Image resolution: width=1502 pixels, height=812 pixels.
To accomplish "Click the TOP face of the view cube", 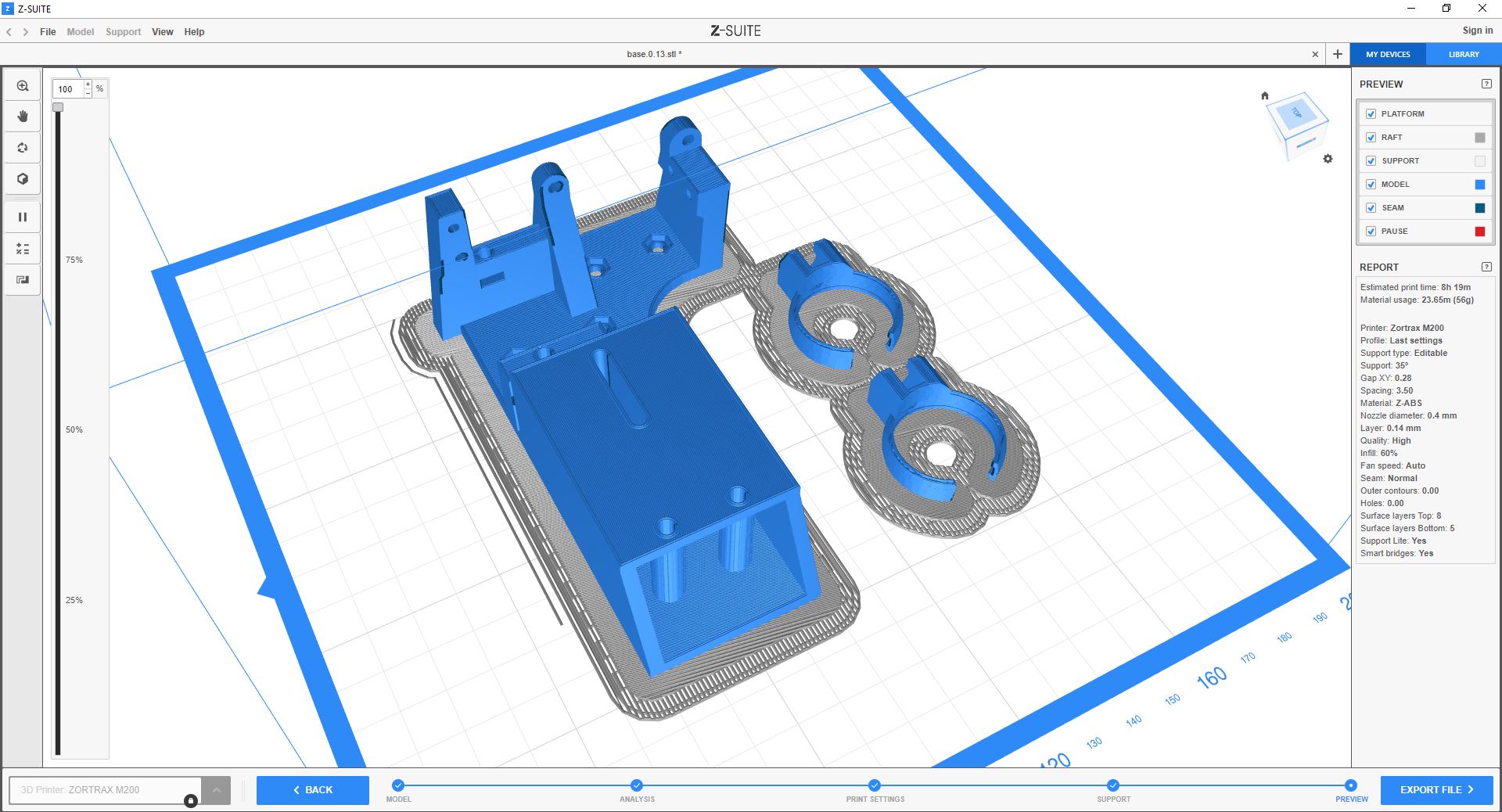I will point(1296,113).
